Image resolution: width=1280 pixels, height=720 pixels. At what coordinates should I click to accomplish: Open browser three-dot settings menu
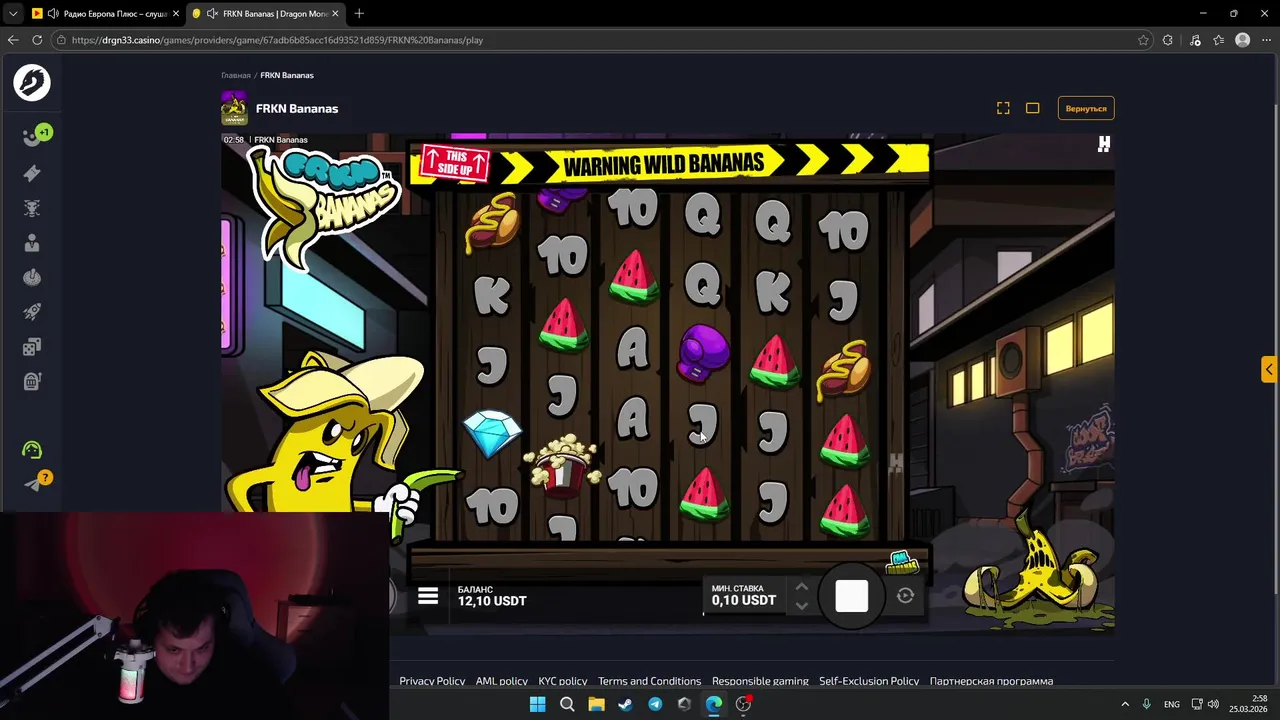click(x=1267, y=40)
